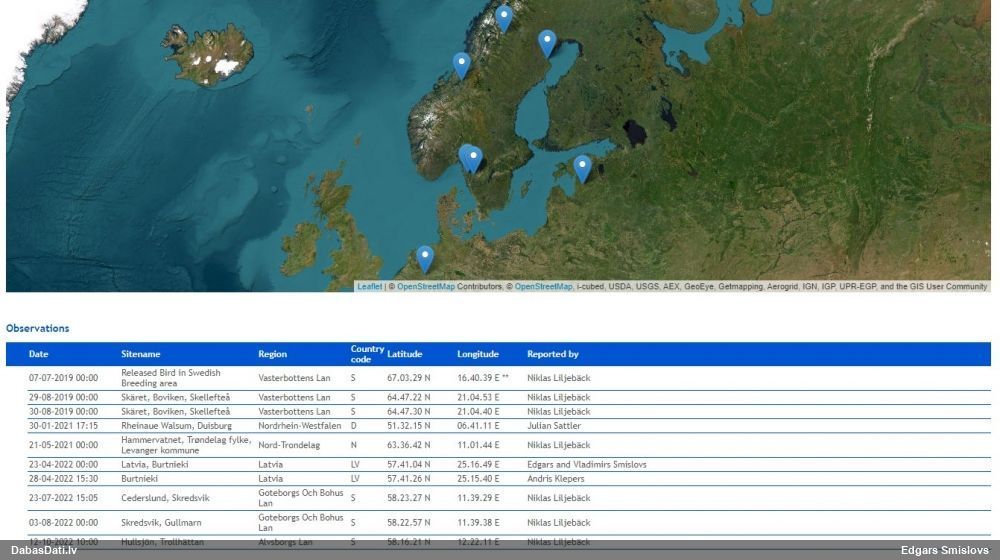Select the marker in central Norway
The height and width of the screenshot is (560, 1000).
(x=461, y=65)
